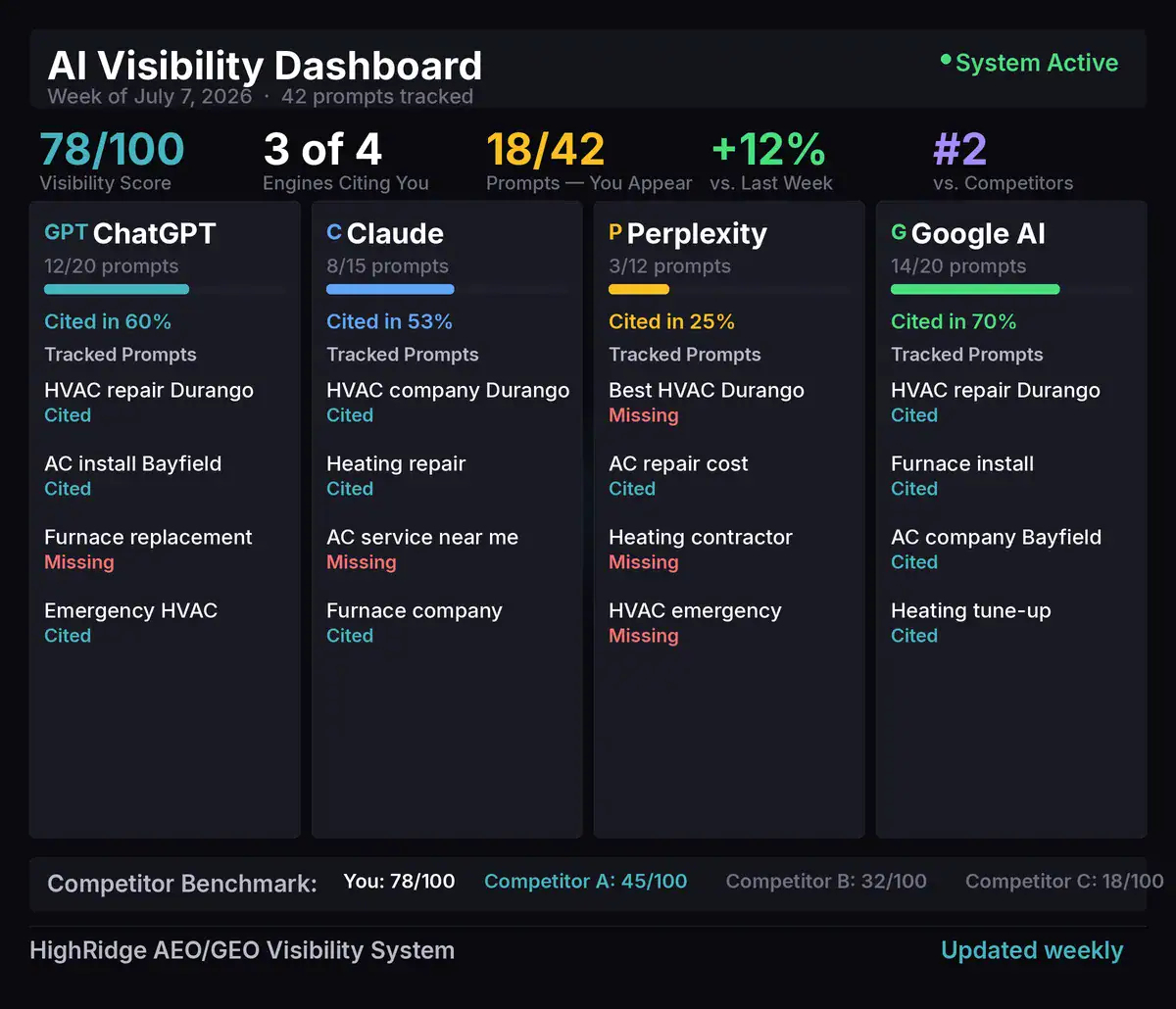This screenshot has width=1176, height=1009.
Task: Click 8/15 prompts under Claude
Action: [x=387, y=266]
